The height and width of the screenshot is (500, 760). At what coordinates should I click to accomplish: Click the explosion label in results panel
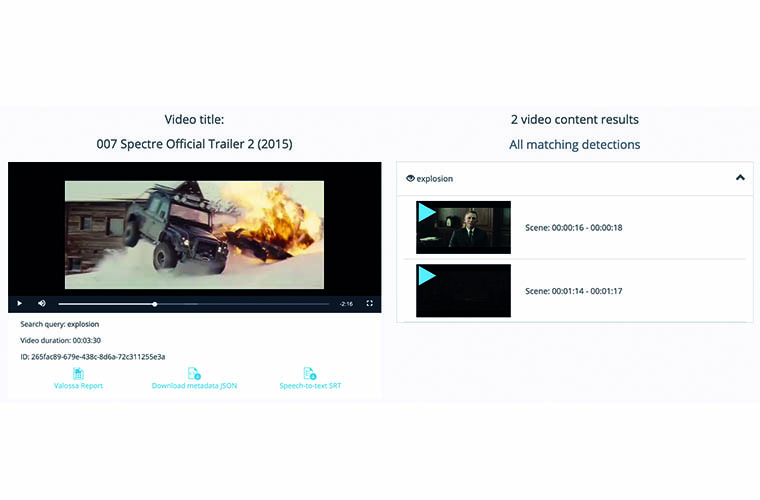click(x=435, y=179)
